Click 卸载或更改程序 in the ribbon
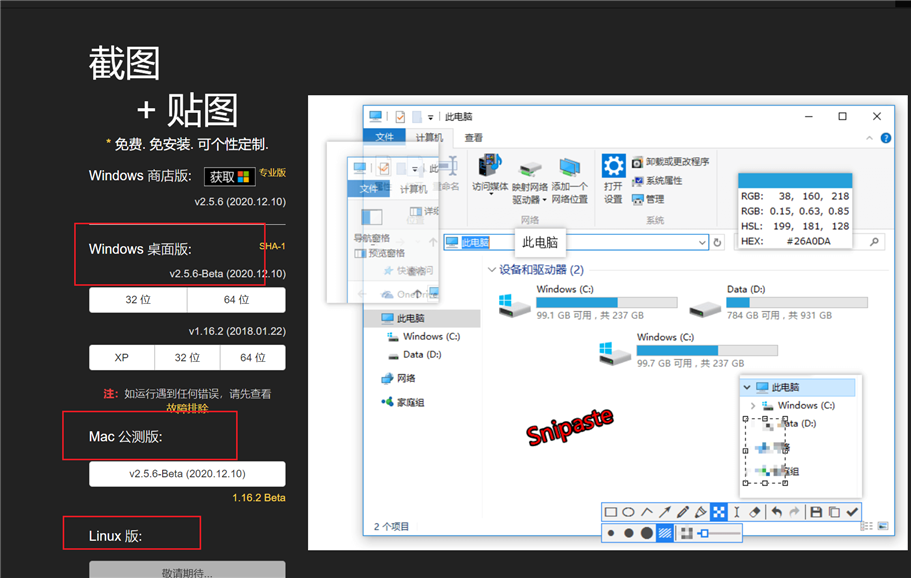 click(670, 161)
